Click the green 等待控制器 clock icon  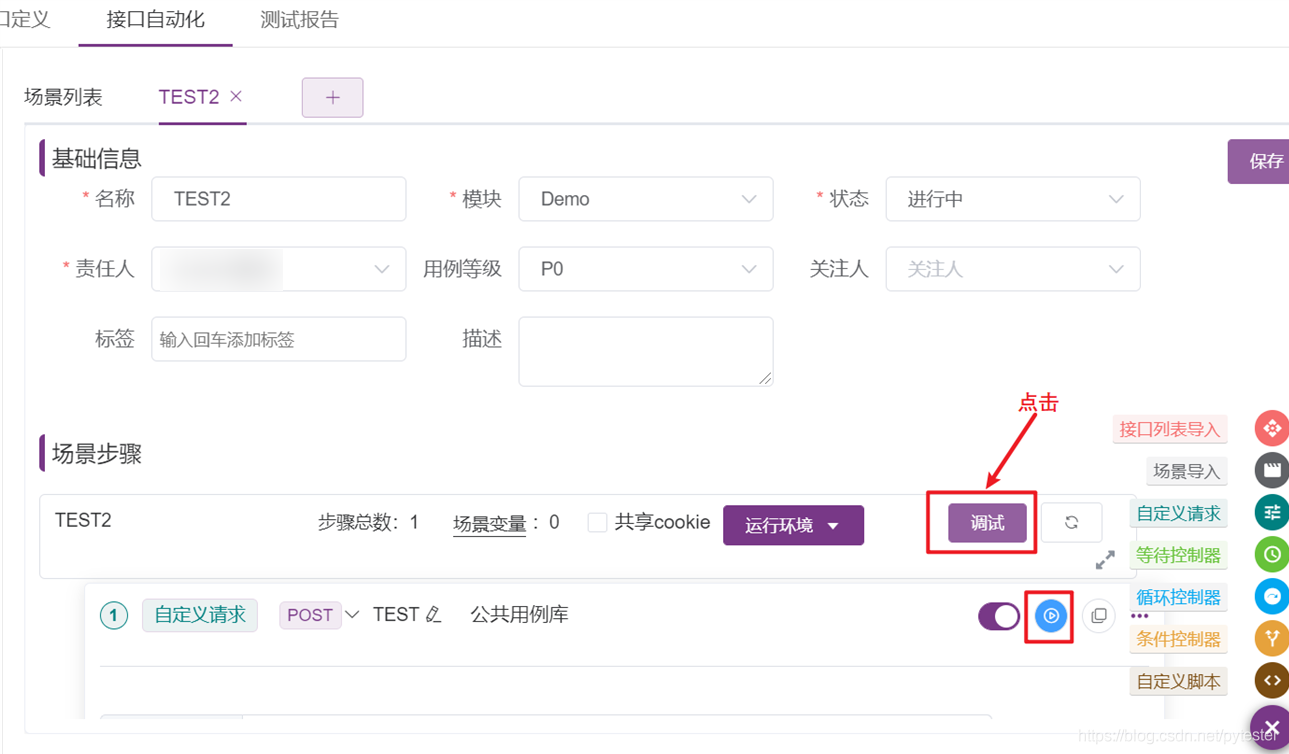coord(1271,554)
